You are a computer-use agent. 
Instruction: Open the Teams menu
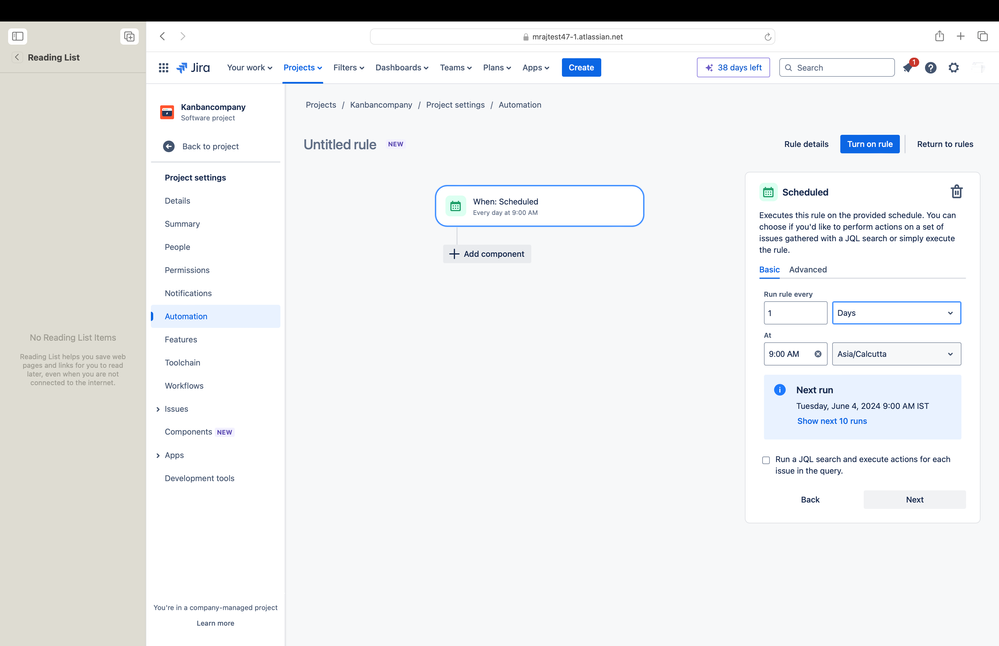(x=456, y=68)
